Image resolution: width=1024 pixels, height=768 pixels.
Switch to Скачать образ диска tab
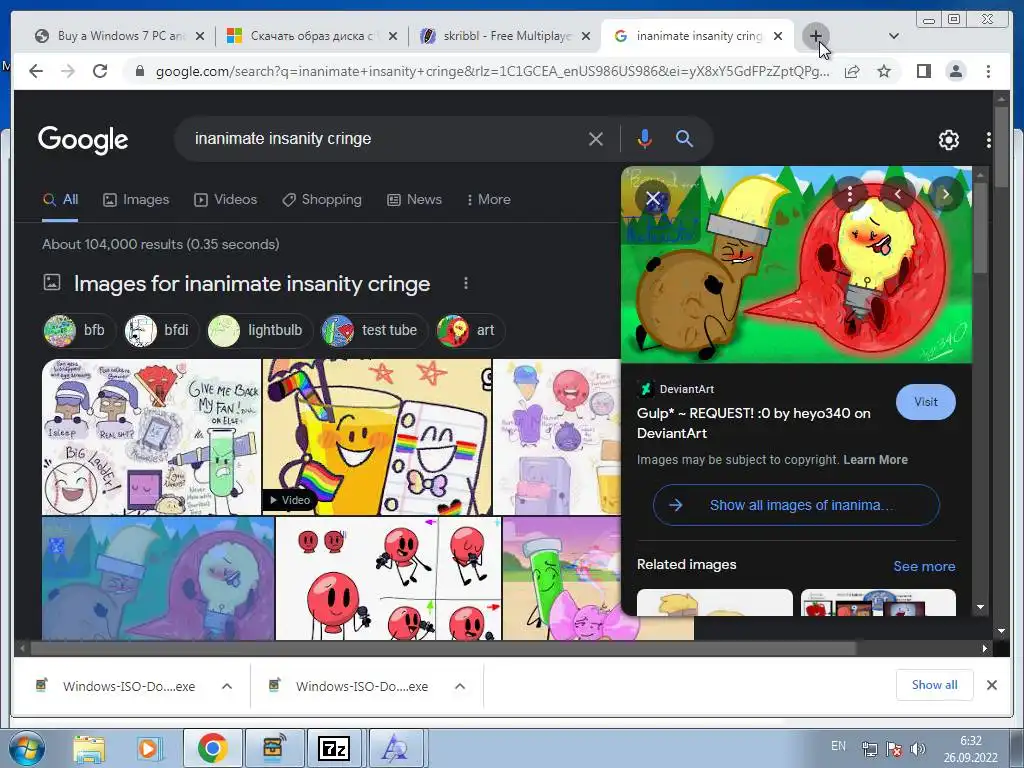(x=310, y=36)
